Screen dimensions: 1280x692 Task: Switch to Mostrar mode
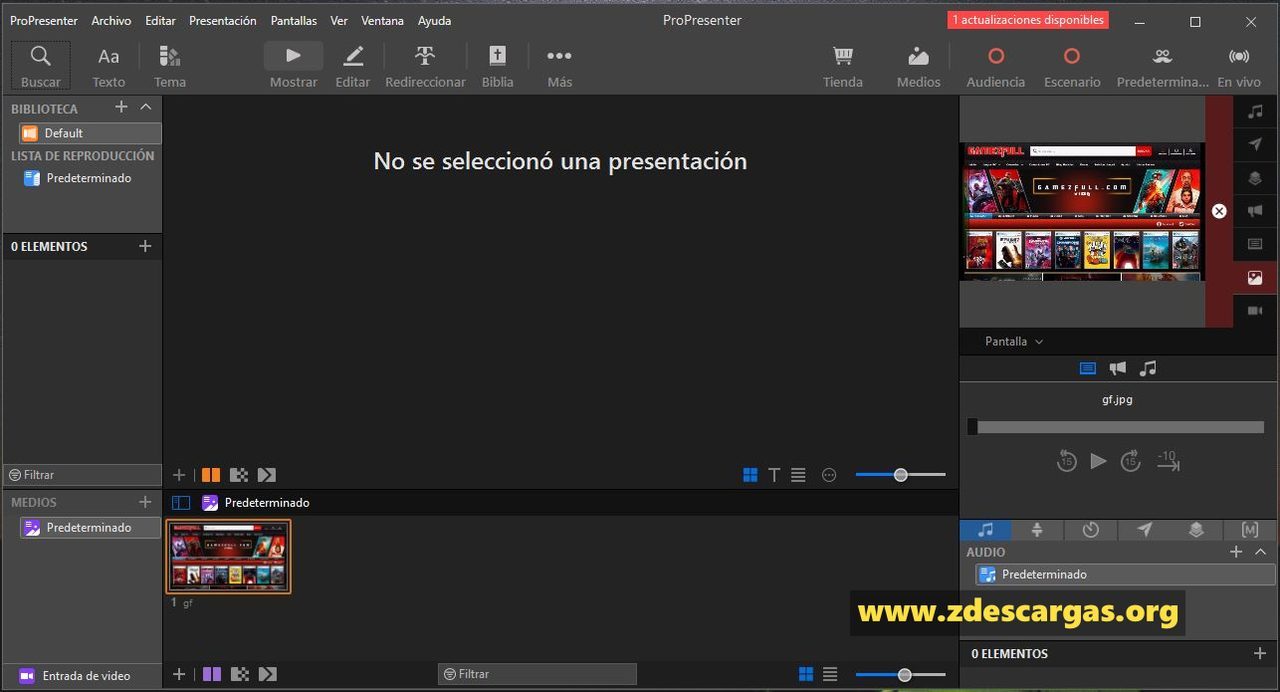[293, 66]
